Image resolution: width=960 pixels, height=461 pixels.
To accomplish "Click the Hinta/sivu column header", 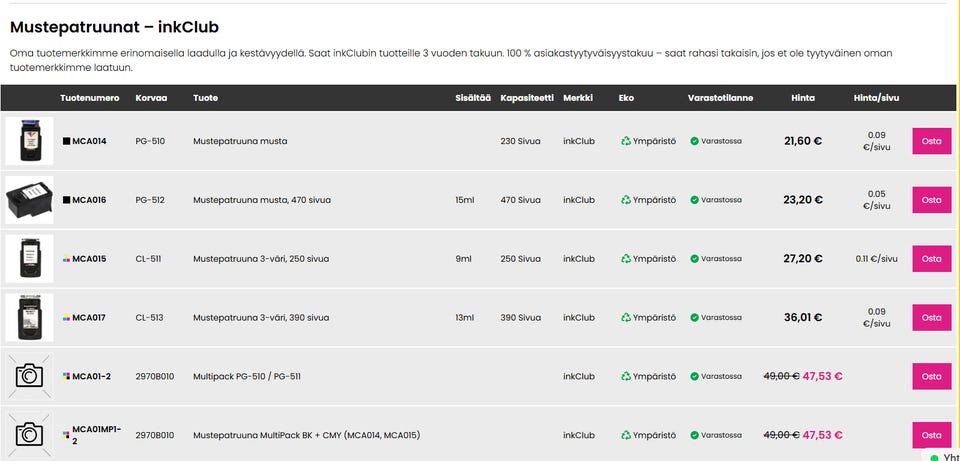I will tap(876, 98).
